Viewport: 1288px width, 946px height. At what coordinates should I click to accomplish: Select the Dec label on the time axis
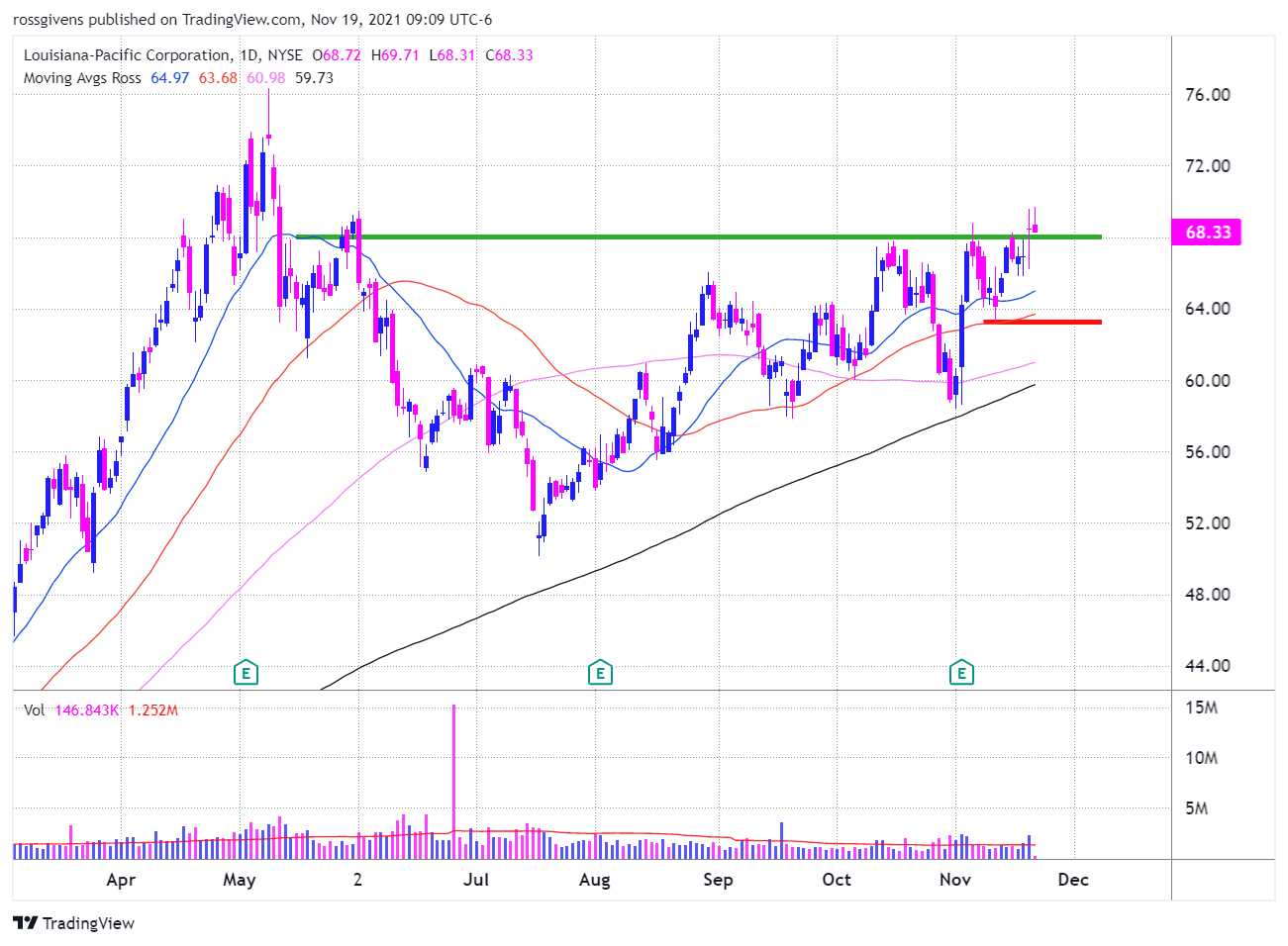(1073, 880)
